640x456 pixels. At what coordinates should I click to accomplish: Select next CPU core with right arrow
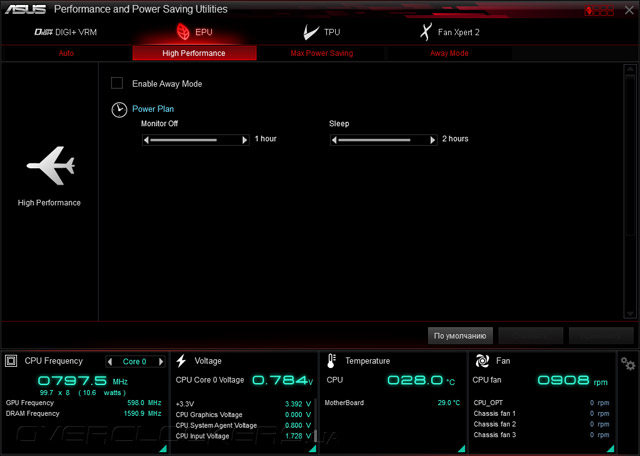161,361
